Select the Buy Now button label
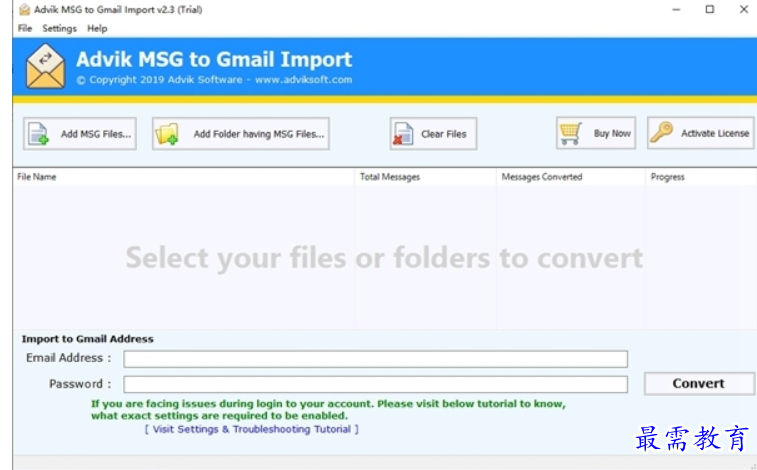Image resolution: width=757 pixels, height=470 pixels. pyautogui.click(x=612, y=133)
